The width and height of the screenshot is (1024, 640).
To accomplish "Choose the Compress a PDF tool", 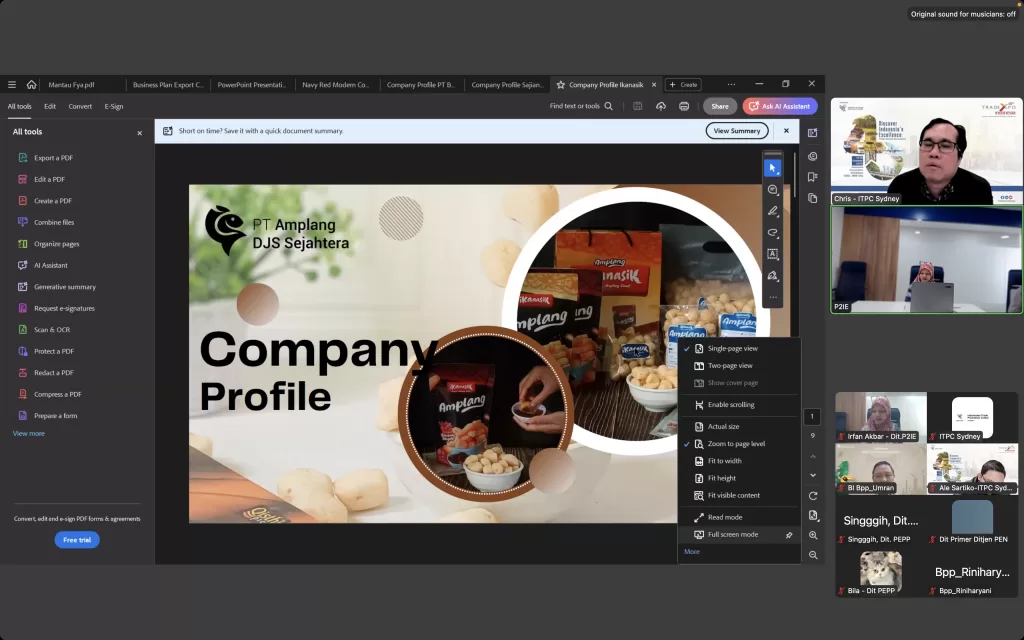I will (57, 394).
